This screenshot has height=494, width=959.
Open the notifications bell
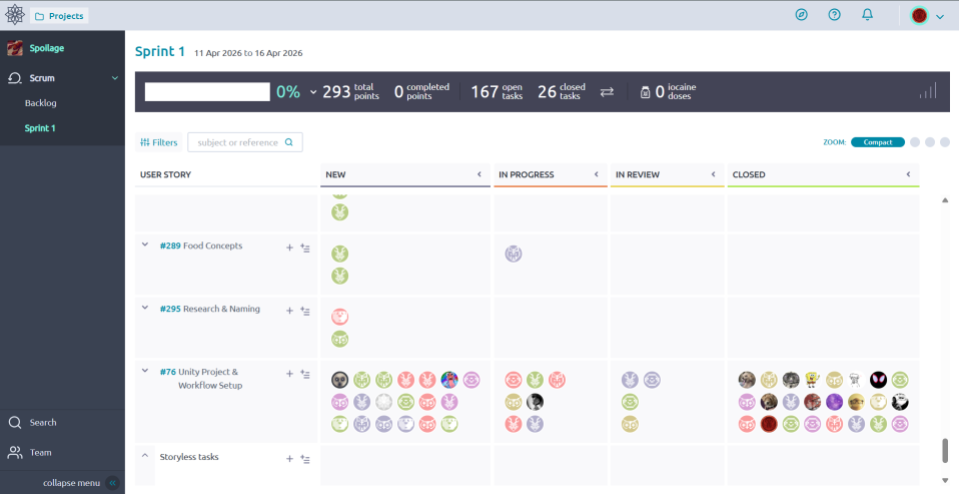tap(867, 15)
